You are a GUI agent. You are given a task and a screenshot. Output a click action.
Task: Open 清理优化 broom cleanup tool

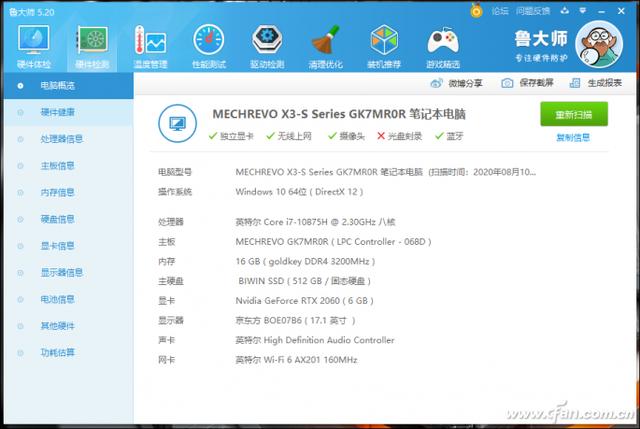(x=325, y=46)
